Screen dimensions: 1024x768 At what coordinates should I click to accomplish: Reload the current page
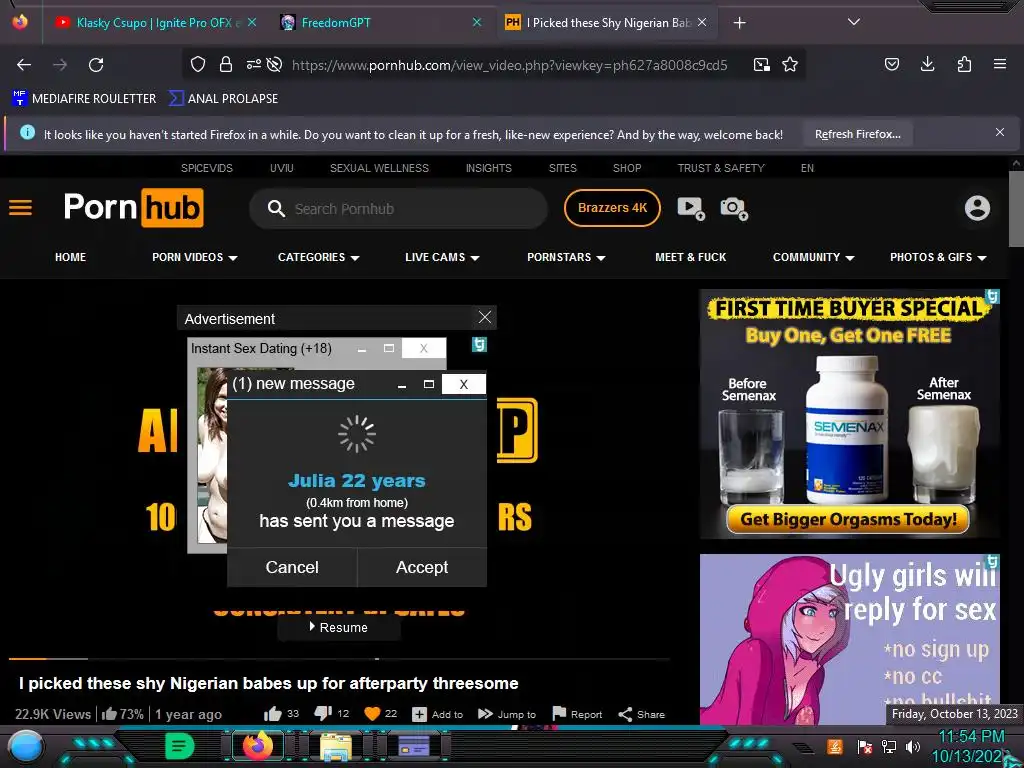coord(96,65)
